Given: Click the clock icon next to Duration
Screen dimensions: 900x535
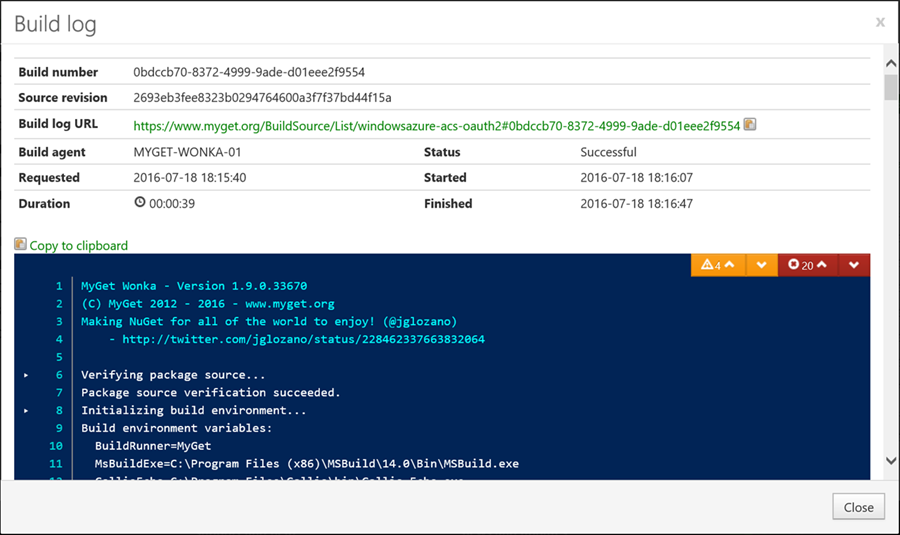Looking at the screenshot, I should click(x=140, y=203).
